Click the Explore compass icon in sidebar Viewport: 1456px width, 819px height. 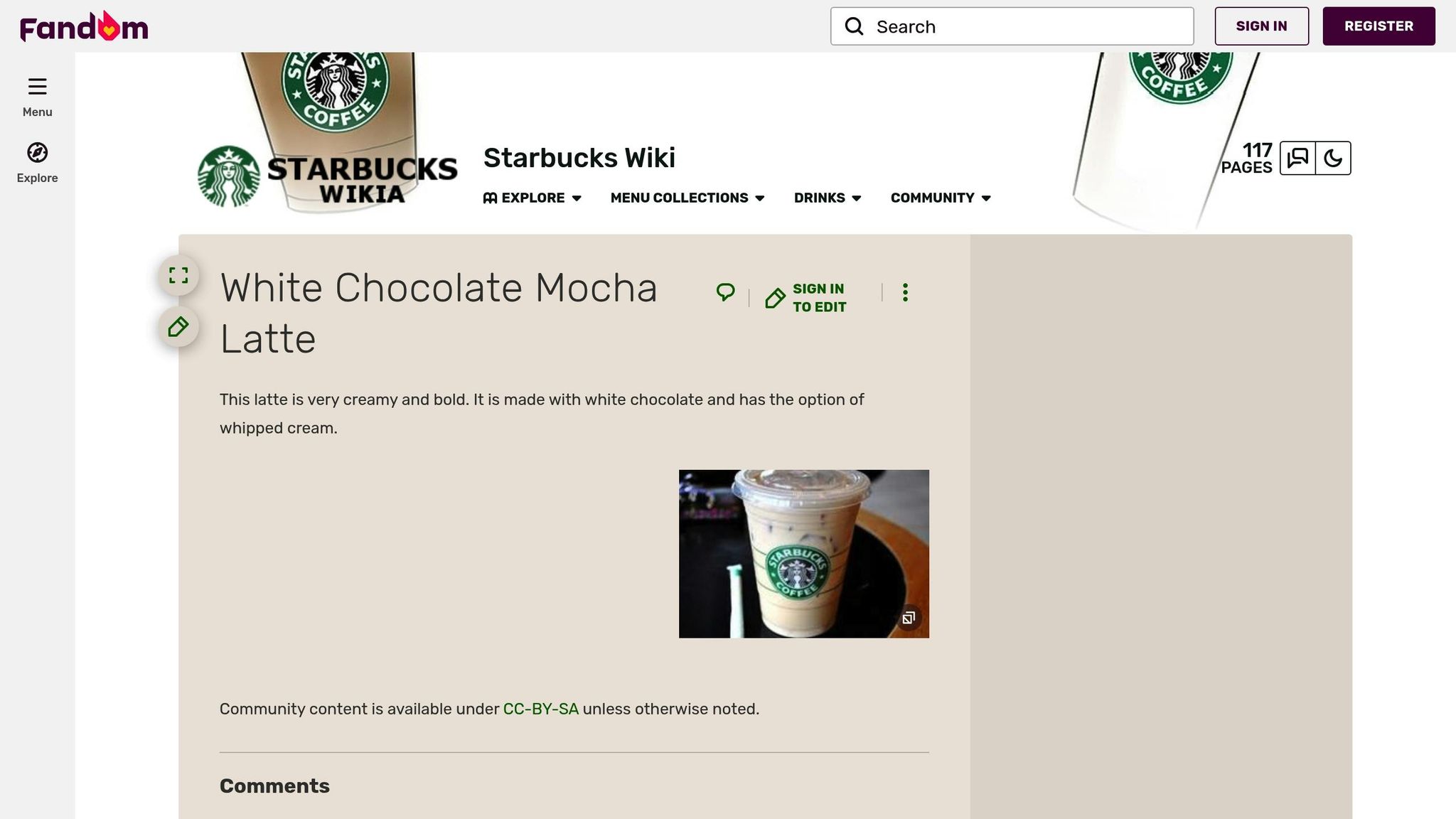click(x=37, y=152)
